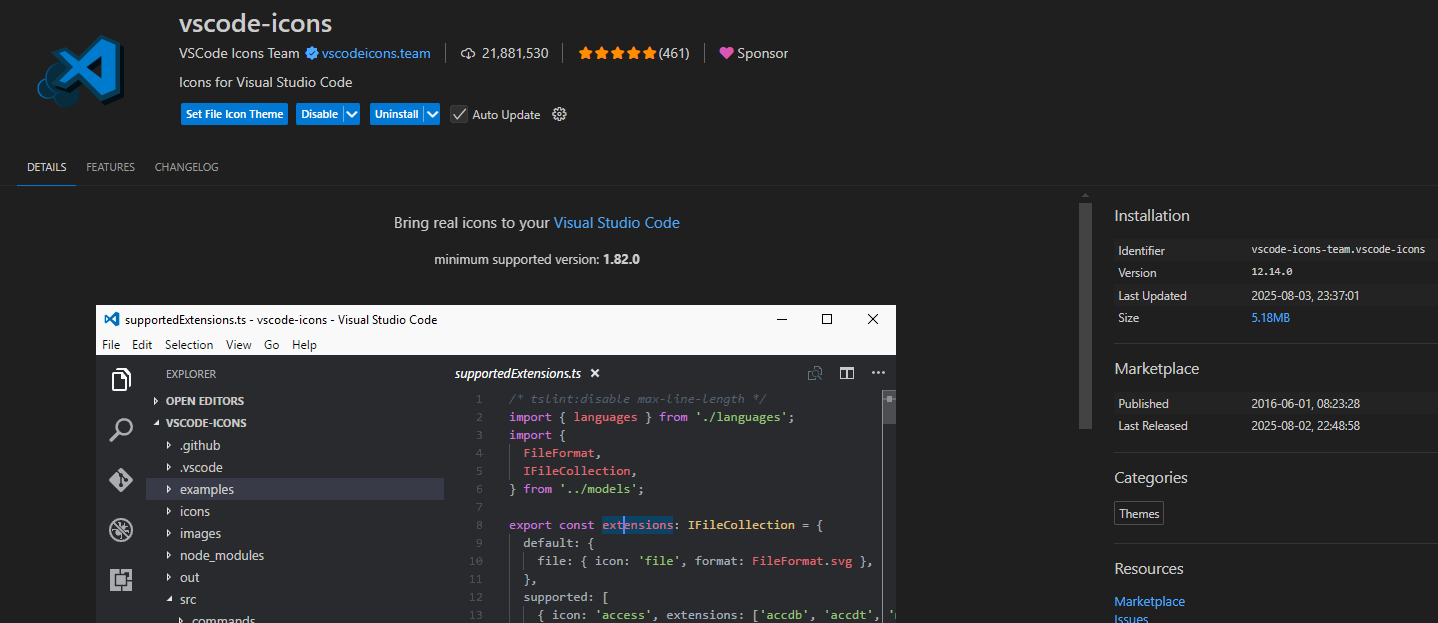
Task: Collapse the src folder
Action: coord(169,599)
